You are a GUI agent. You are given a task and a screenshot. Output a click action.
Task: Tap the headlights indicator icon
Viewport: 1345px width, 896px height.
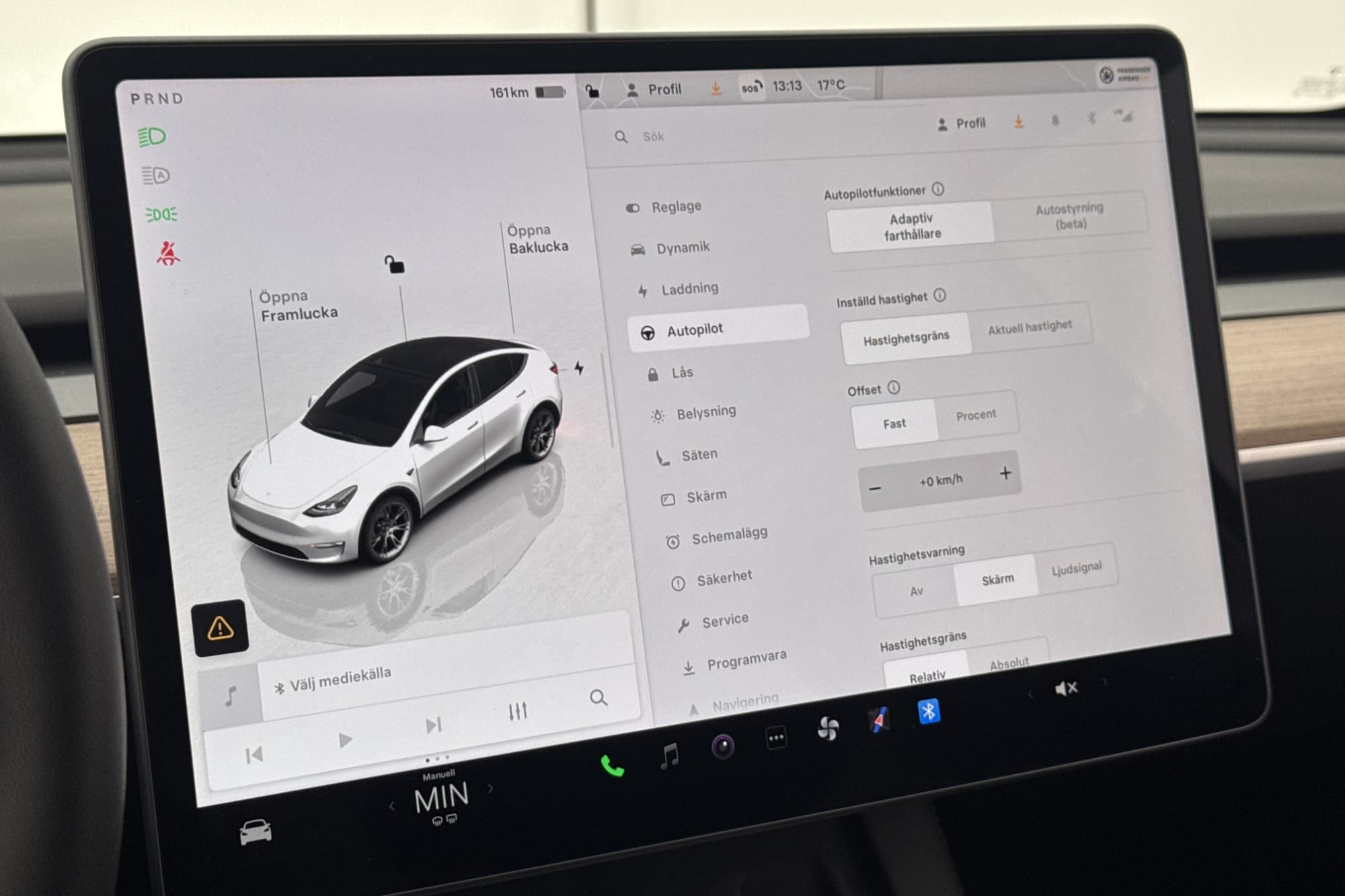click(152, 137)
